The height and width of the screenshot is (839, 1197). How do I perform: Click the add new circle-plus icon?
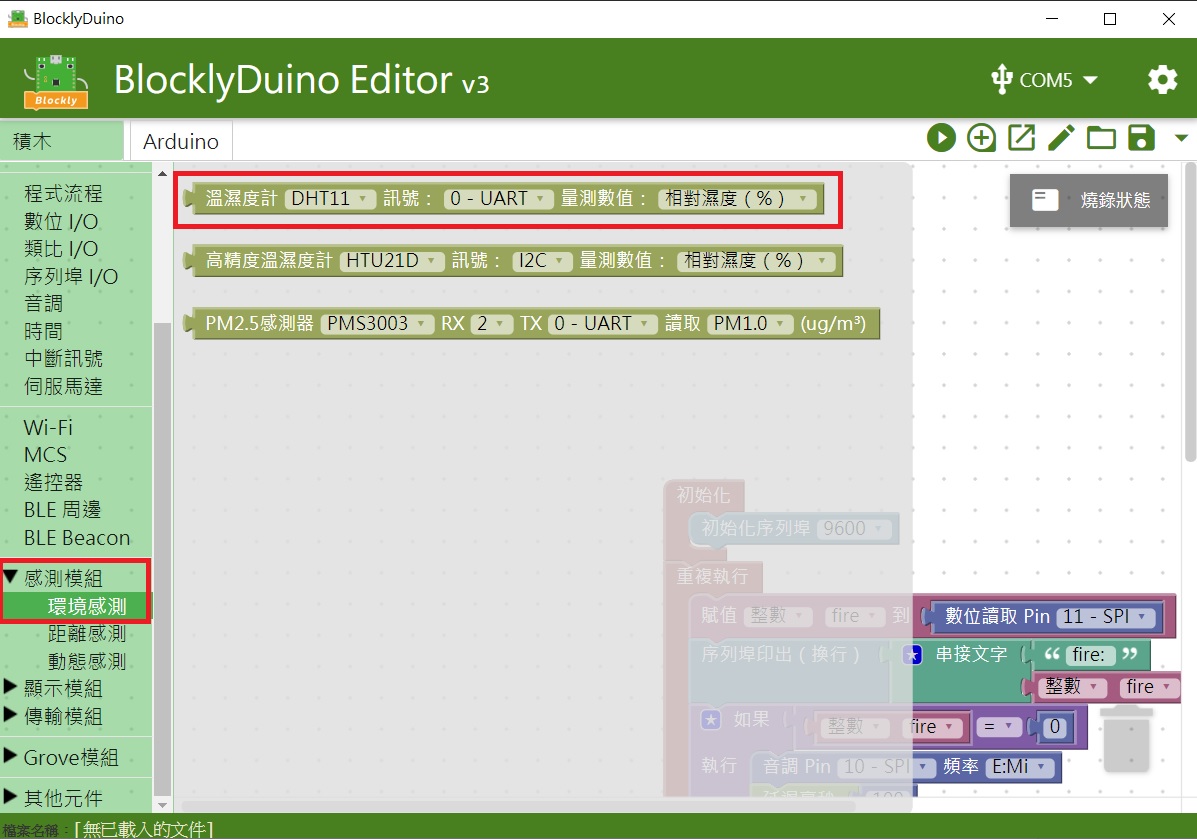tap(981, 138)
